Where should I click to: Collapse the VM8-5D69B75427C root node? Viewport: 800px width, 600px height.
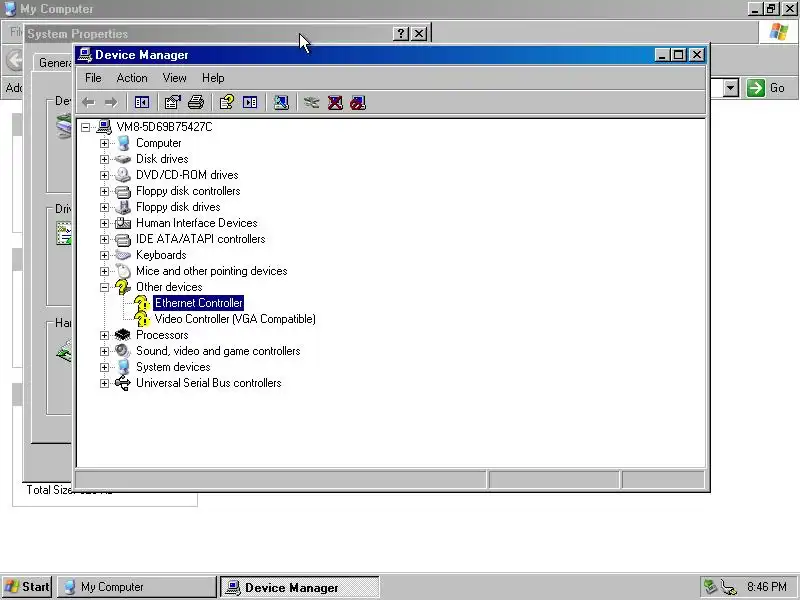(x=85, y=127)
